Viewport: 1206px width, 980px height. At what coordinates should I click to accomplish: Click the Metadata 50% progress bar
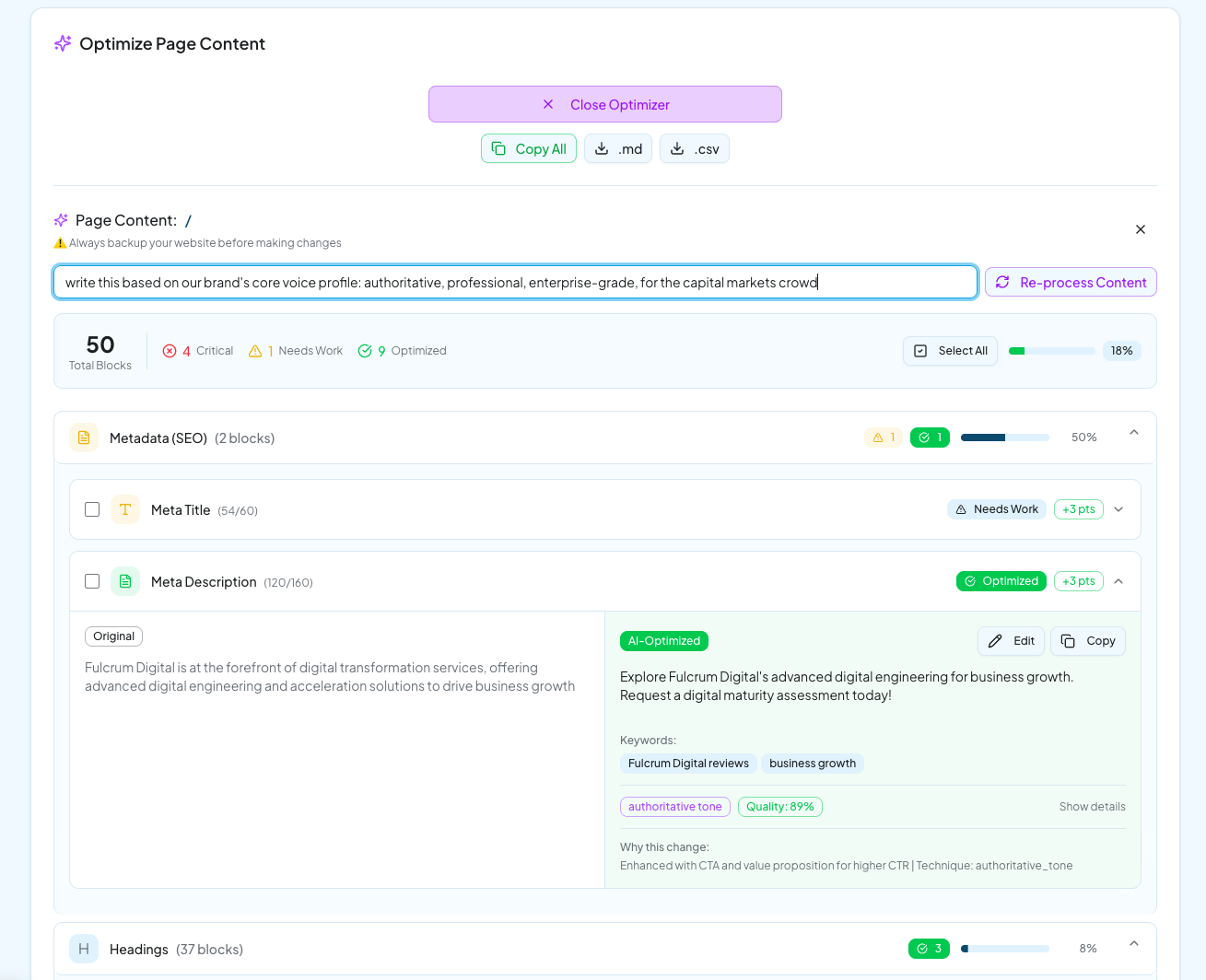pos(1005,437)
